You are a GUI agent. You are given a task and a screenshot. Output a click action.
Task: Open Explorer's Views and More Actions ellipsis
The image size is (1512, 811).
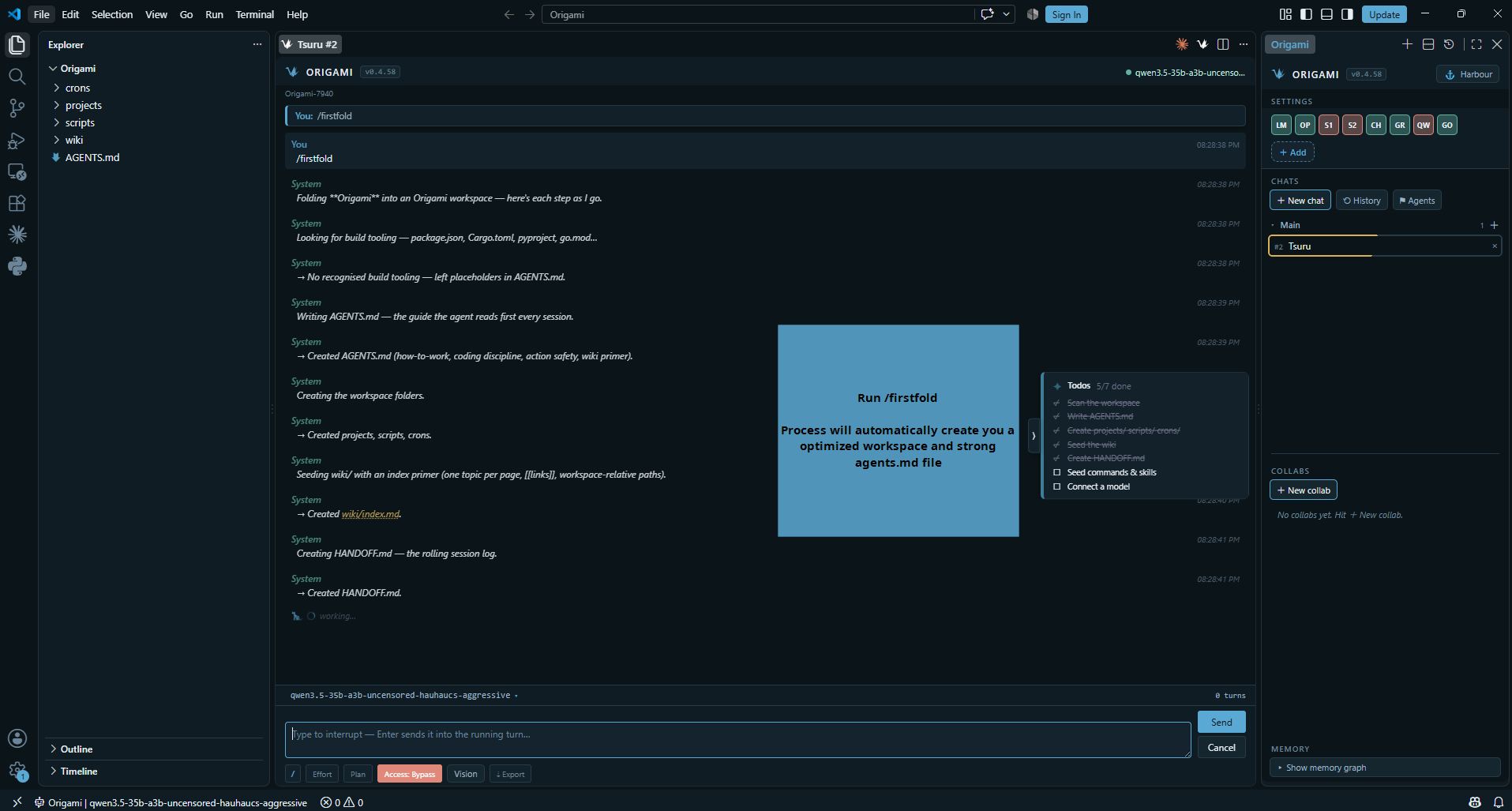click(257, 45)
